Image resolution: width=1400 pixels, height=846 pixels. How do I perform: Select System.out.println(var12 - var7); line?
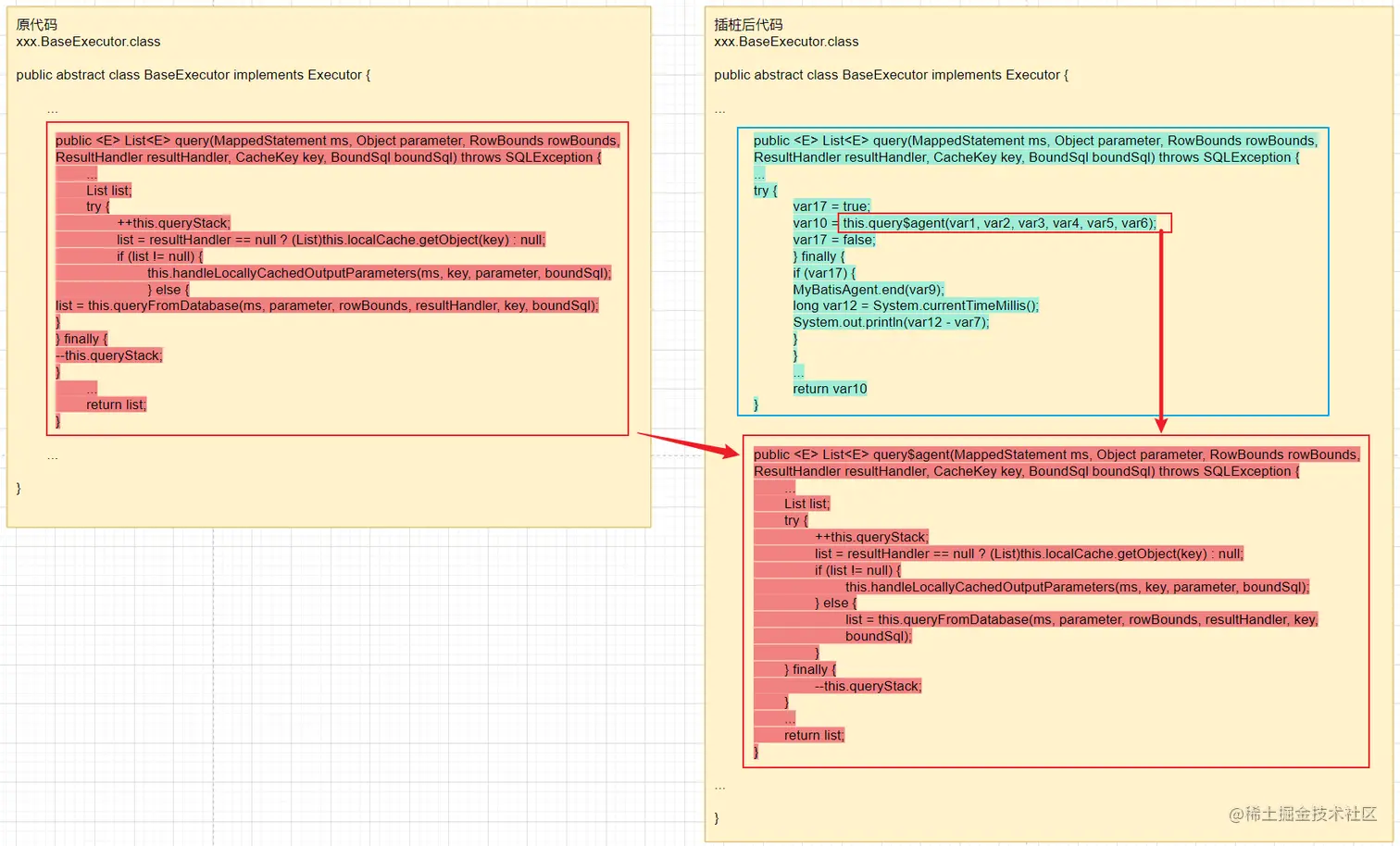(x=891, y=322)
